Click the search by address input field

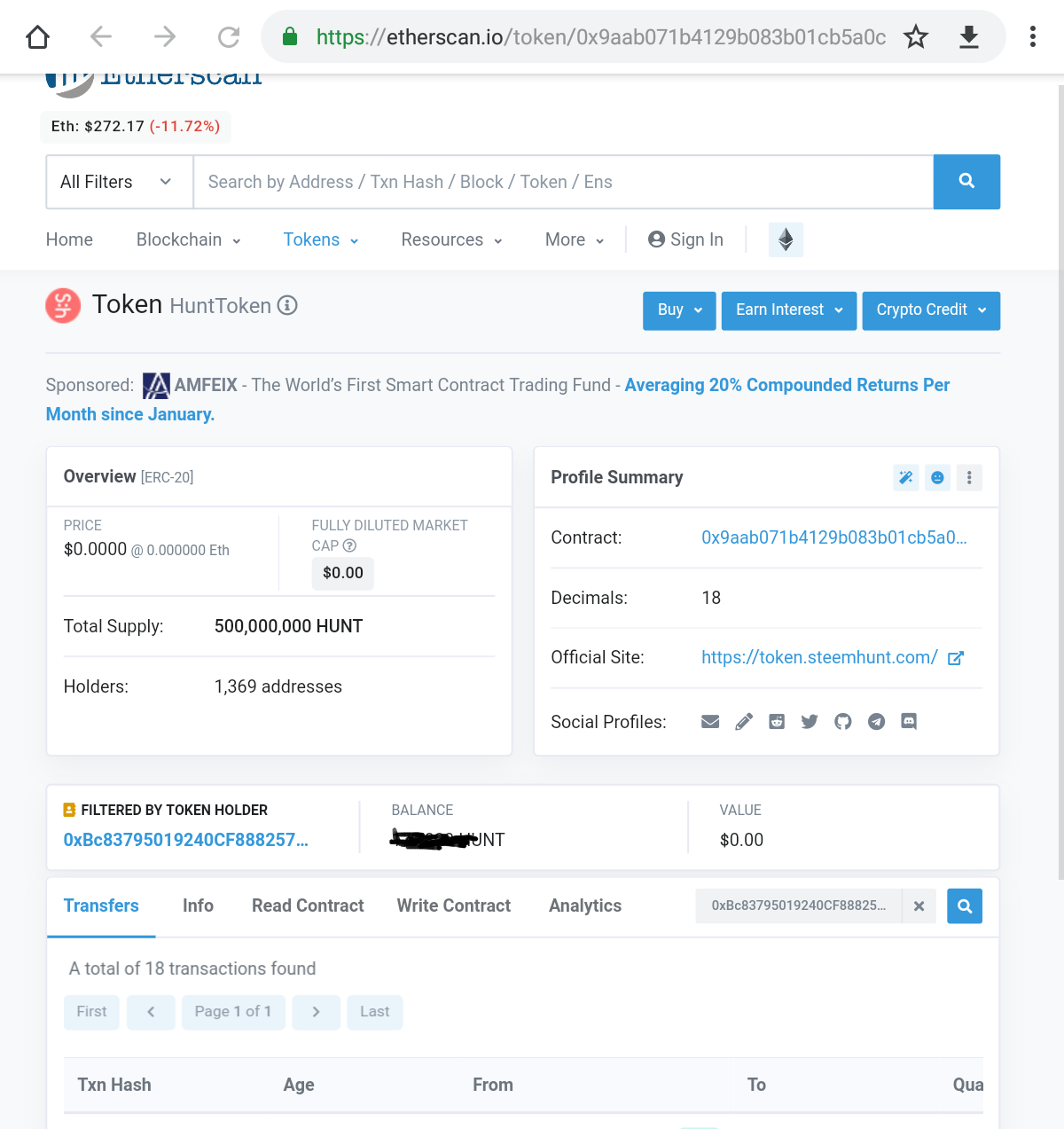563,182
